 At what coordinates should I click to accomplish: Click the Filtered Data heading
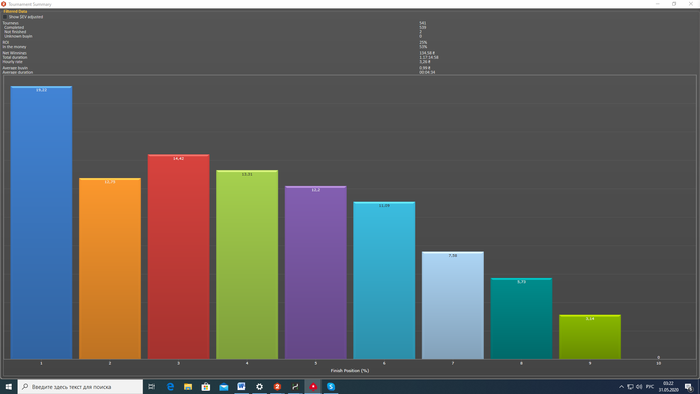point(15,12)
